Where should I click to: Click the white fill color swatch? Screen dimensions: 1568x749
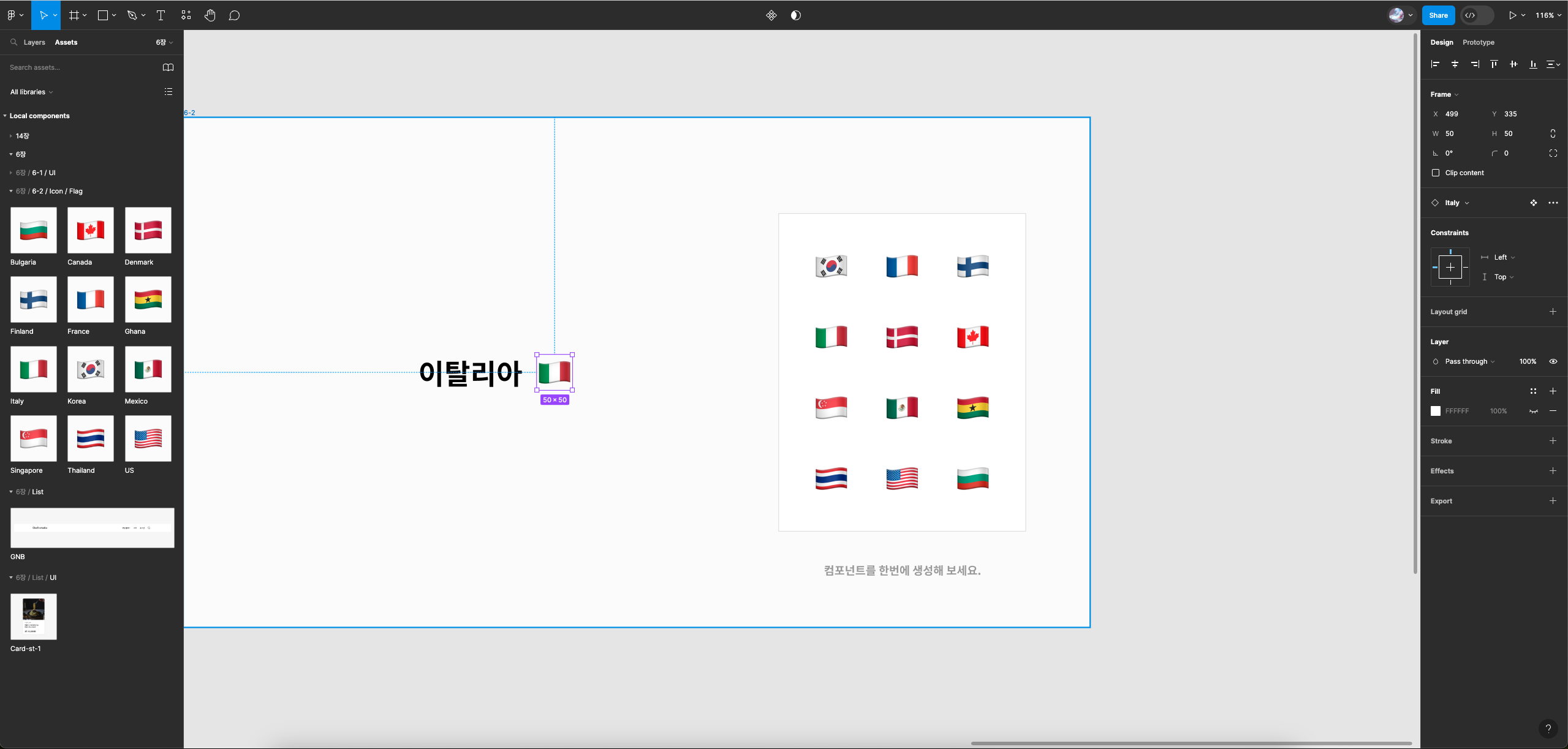click(x=1436, y=411)
